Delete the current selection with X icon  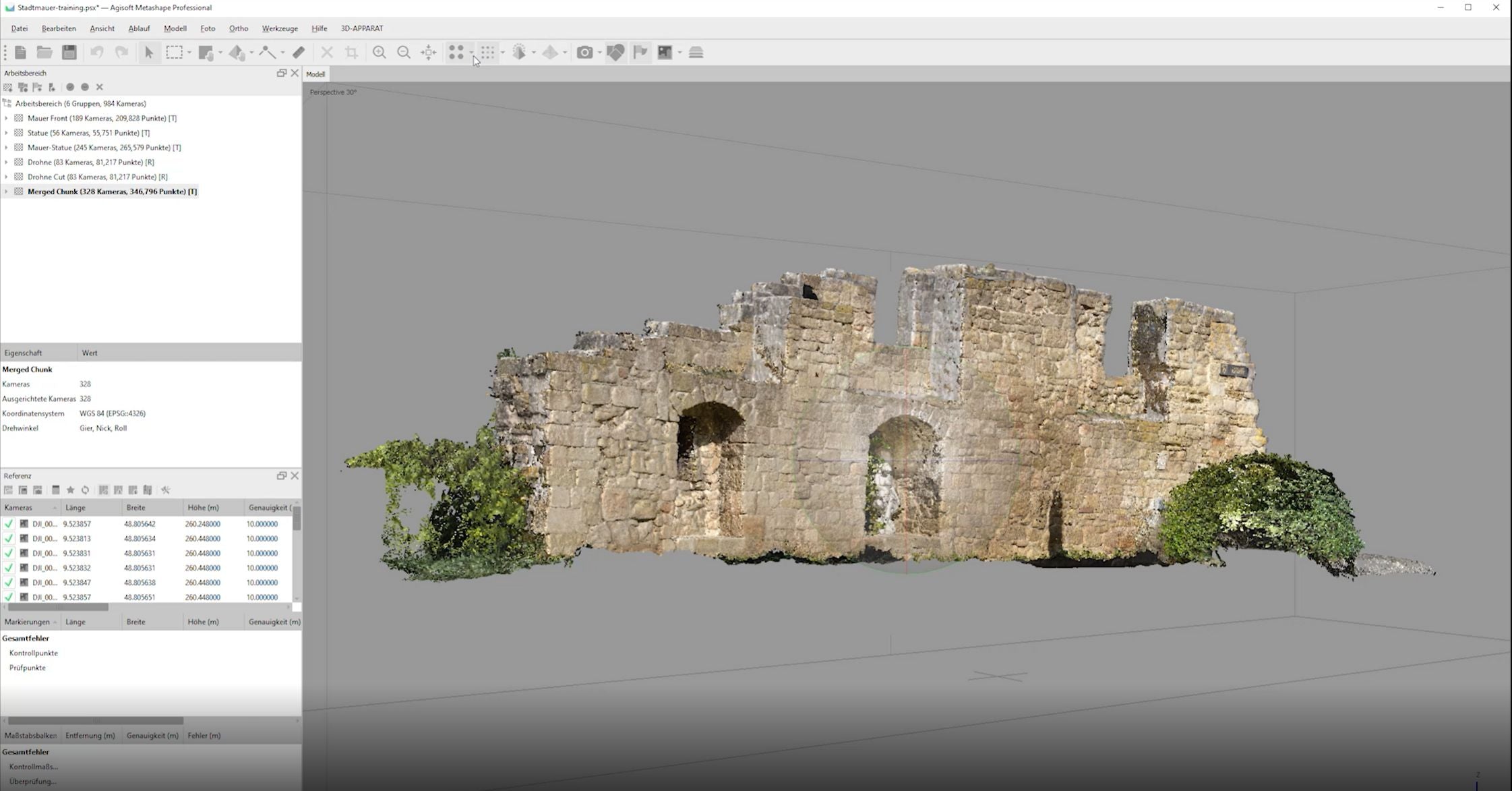click(x=327, y=53)
